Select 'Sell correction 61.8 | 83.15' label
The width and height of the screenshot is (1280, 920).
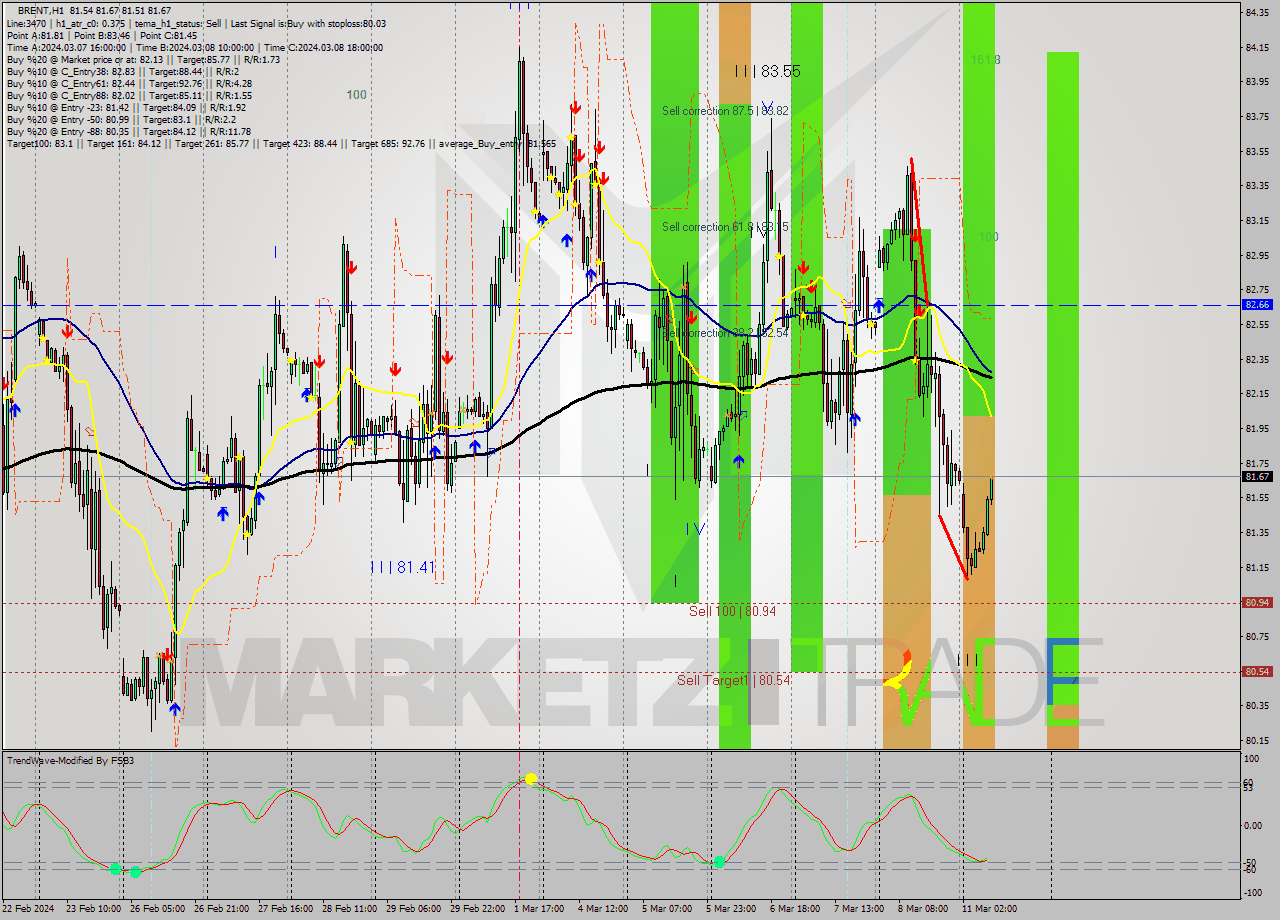(725, 227)
